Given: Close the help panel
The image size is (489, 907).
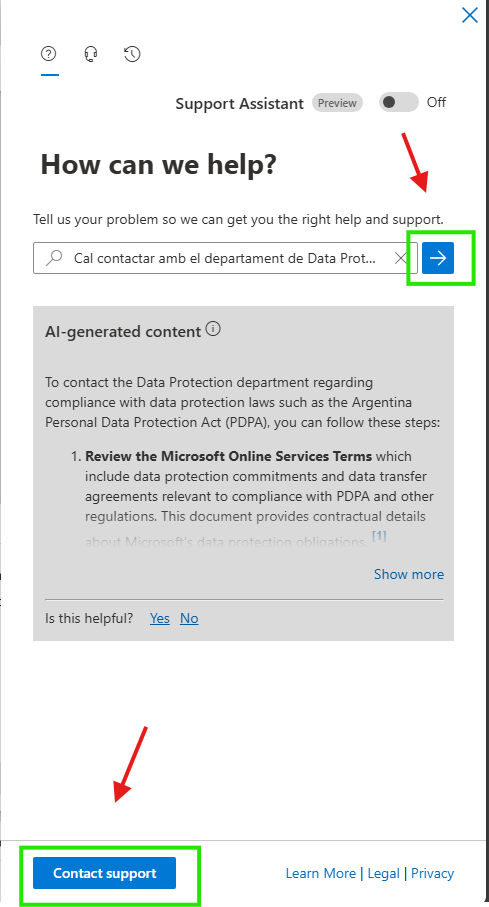Looking at the screenshot, I should pos(470,15).
